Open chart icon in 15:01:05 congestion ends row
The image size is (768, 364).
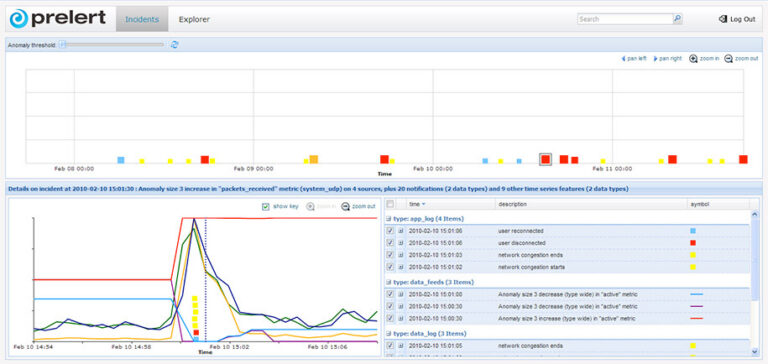pos(400,345)
